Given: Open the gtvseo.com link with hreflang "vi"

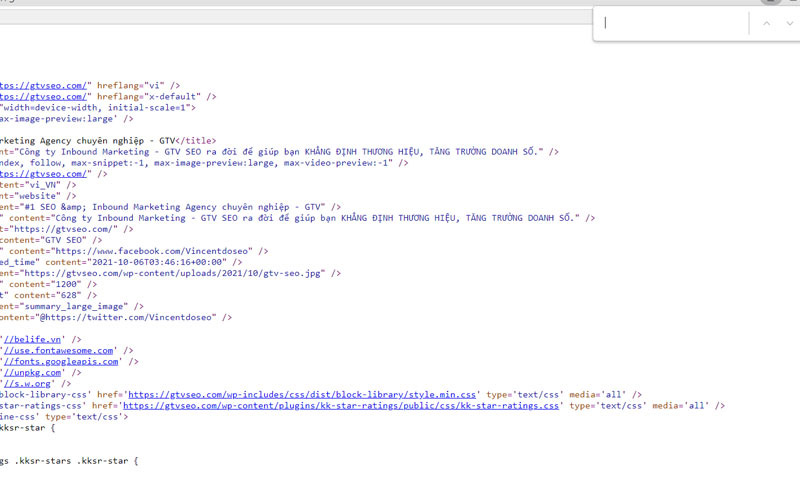Looking at the screenshot, I should (x=44, y=86).
